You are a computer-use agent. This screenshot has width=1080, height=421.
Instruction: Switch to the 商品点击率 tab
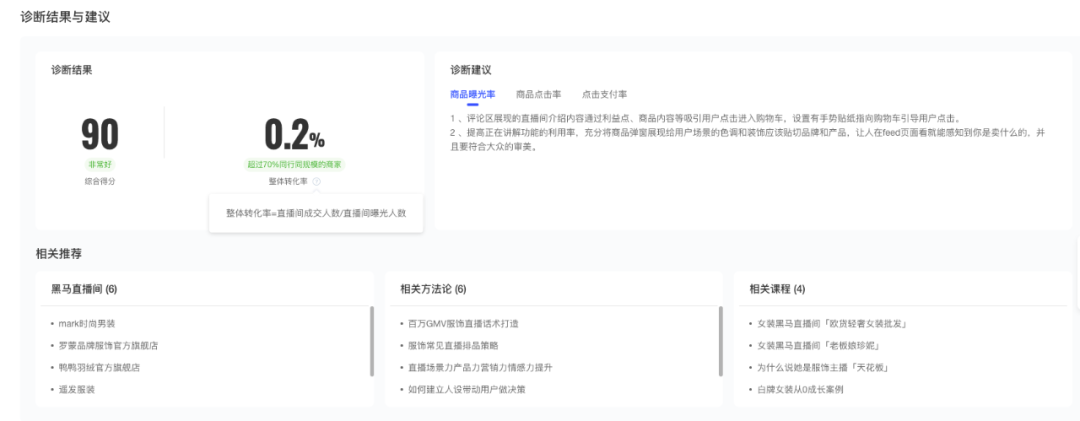tap(539, 94)
